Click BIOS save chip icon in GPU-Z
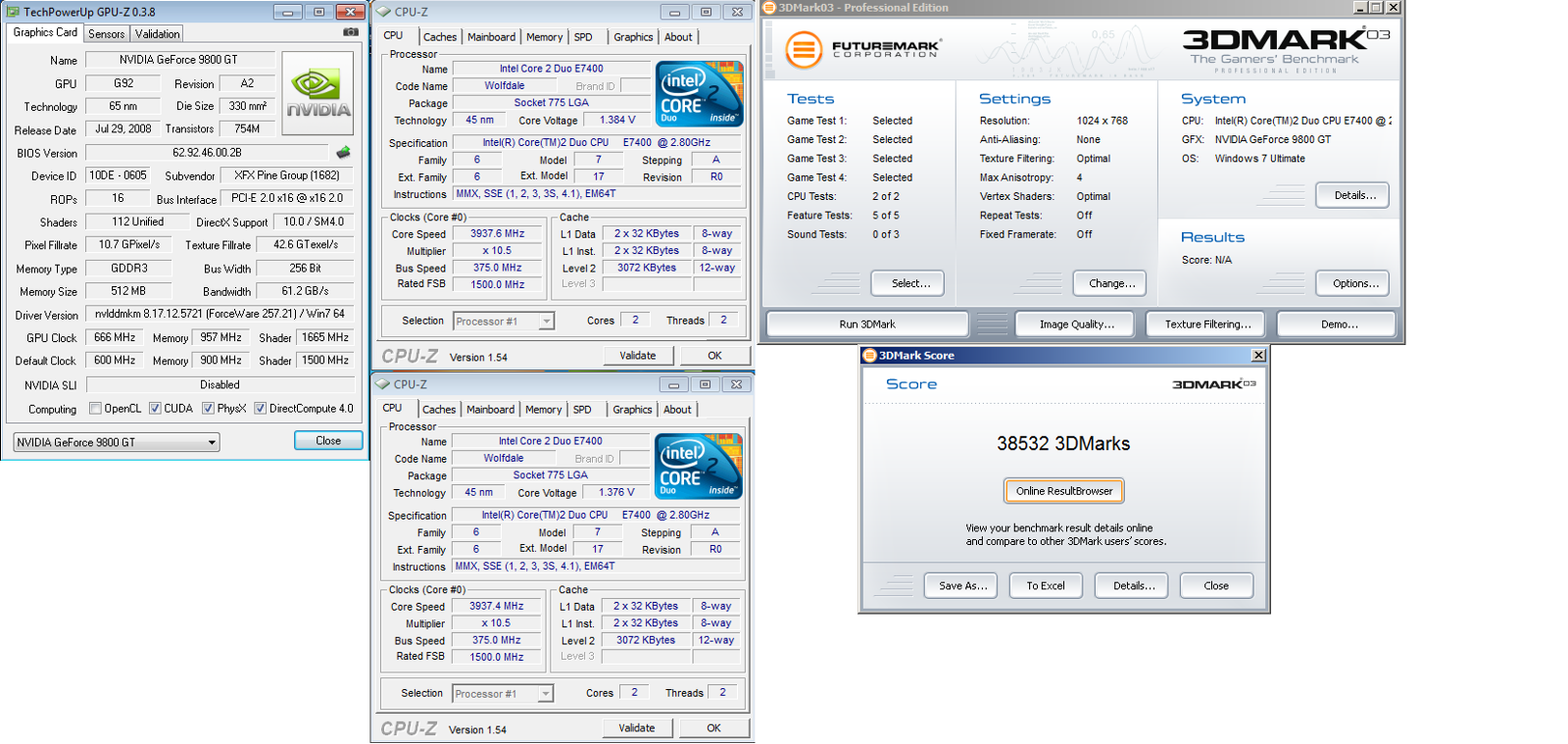 [343, 152]
